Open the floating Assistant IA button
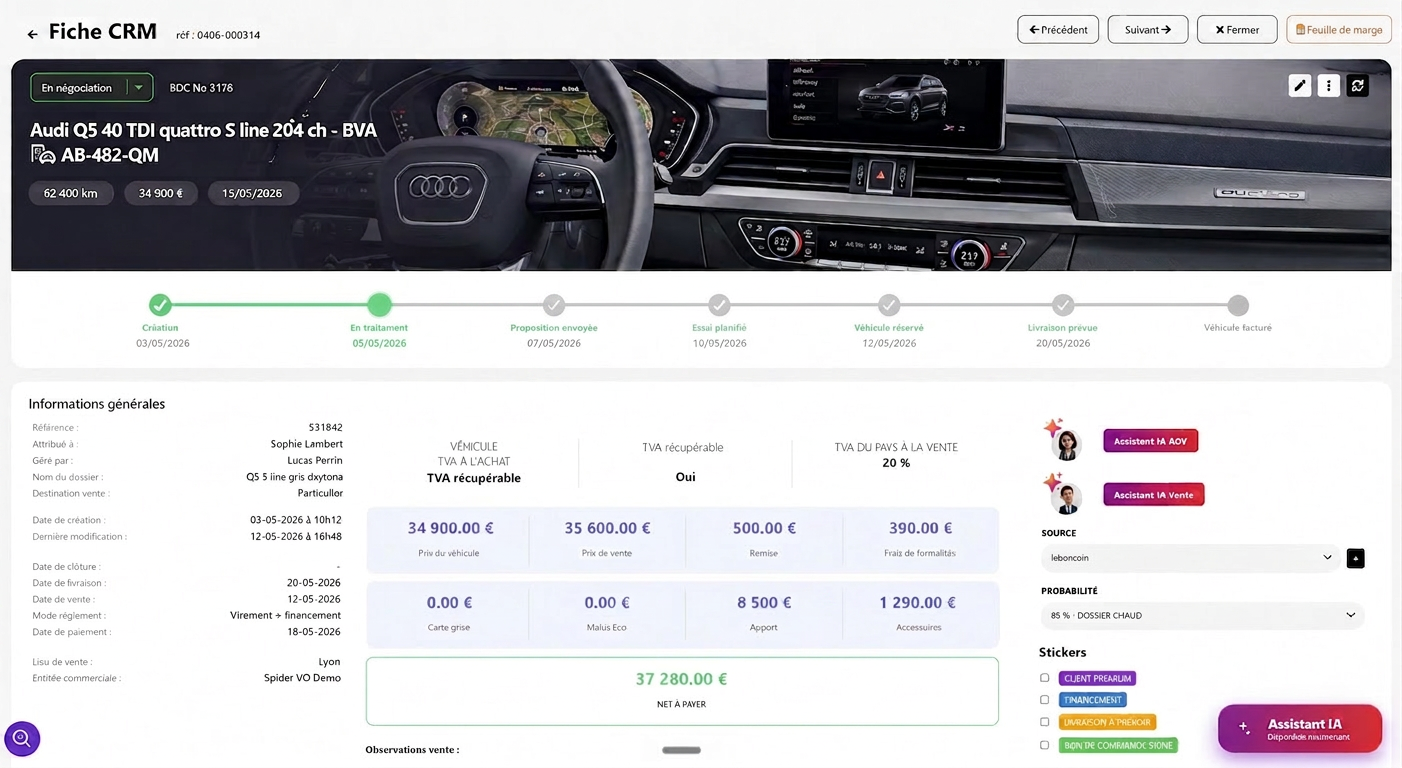 point(1300,729)
